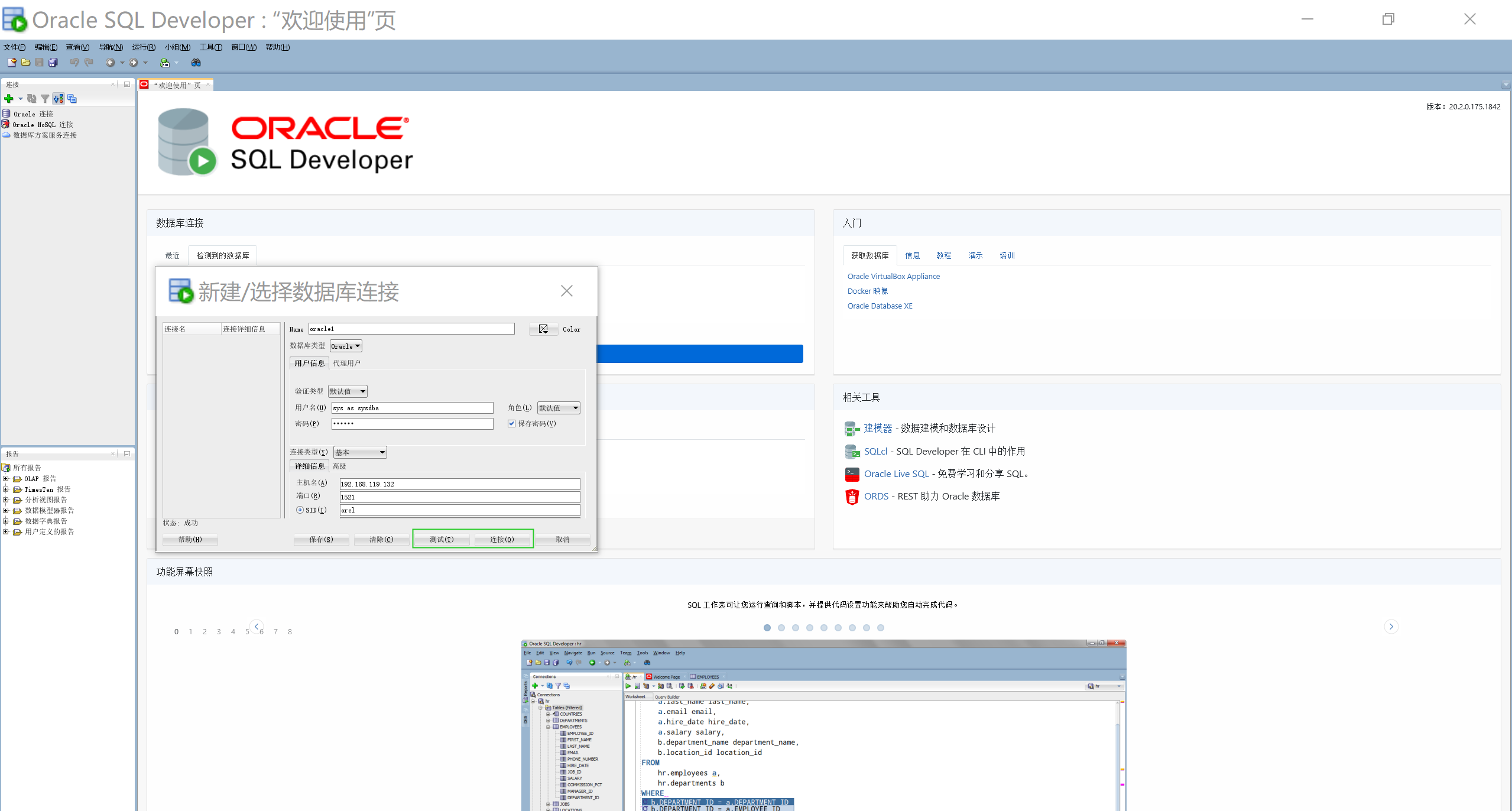Expand the TimesTen 报告 tree node
The width and height of the screenshot is (1512, 811).
[6, 489]
